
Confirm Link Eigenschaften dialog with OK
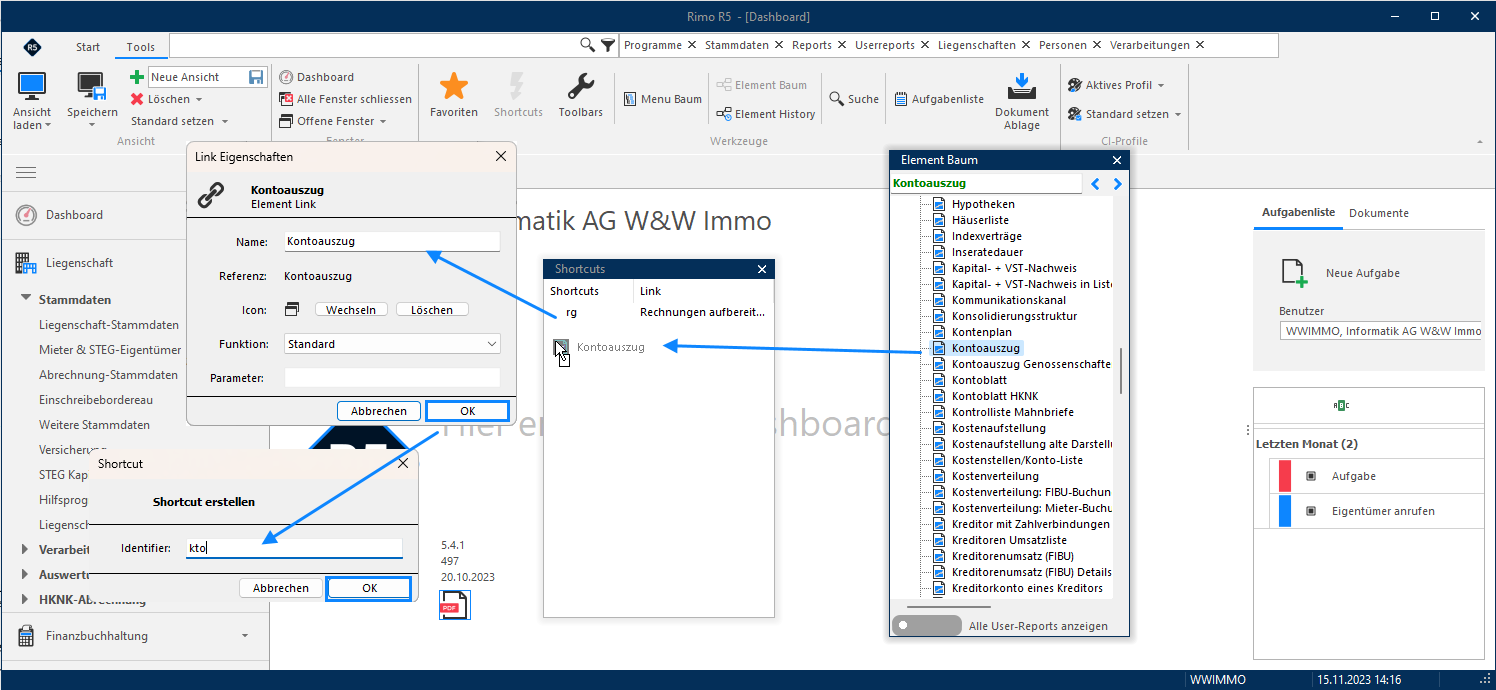tap(468, 411)
